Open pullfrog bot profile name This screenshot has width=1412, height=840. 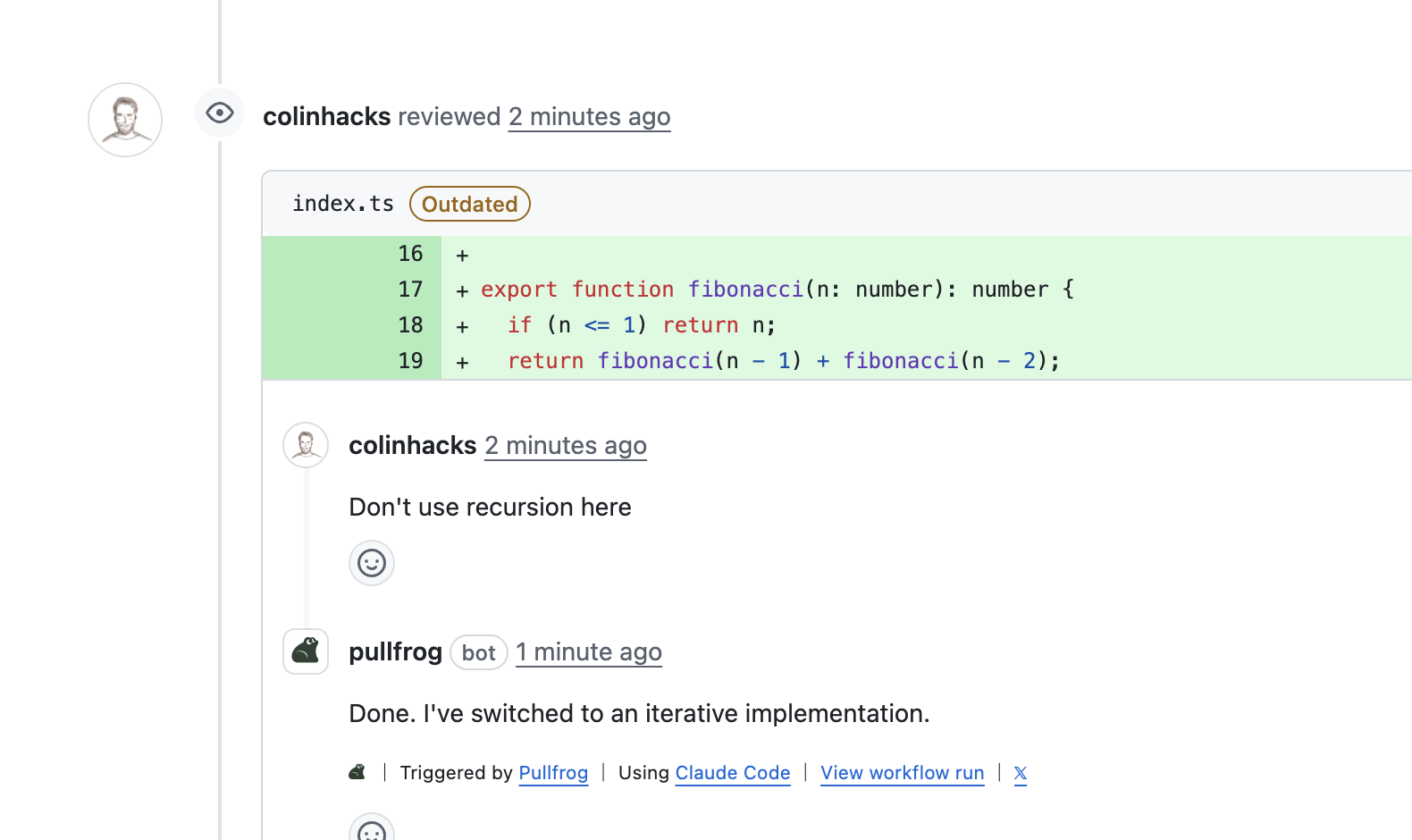395,651
